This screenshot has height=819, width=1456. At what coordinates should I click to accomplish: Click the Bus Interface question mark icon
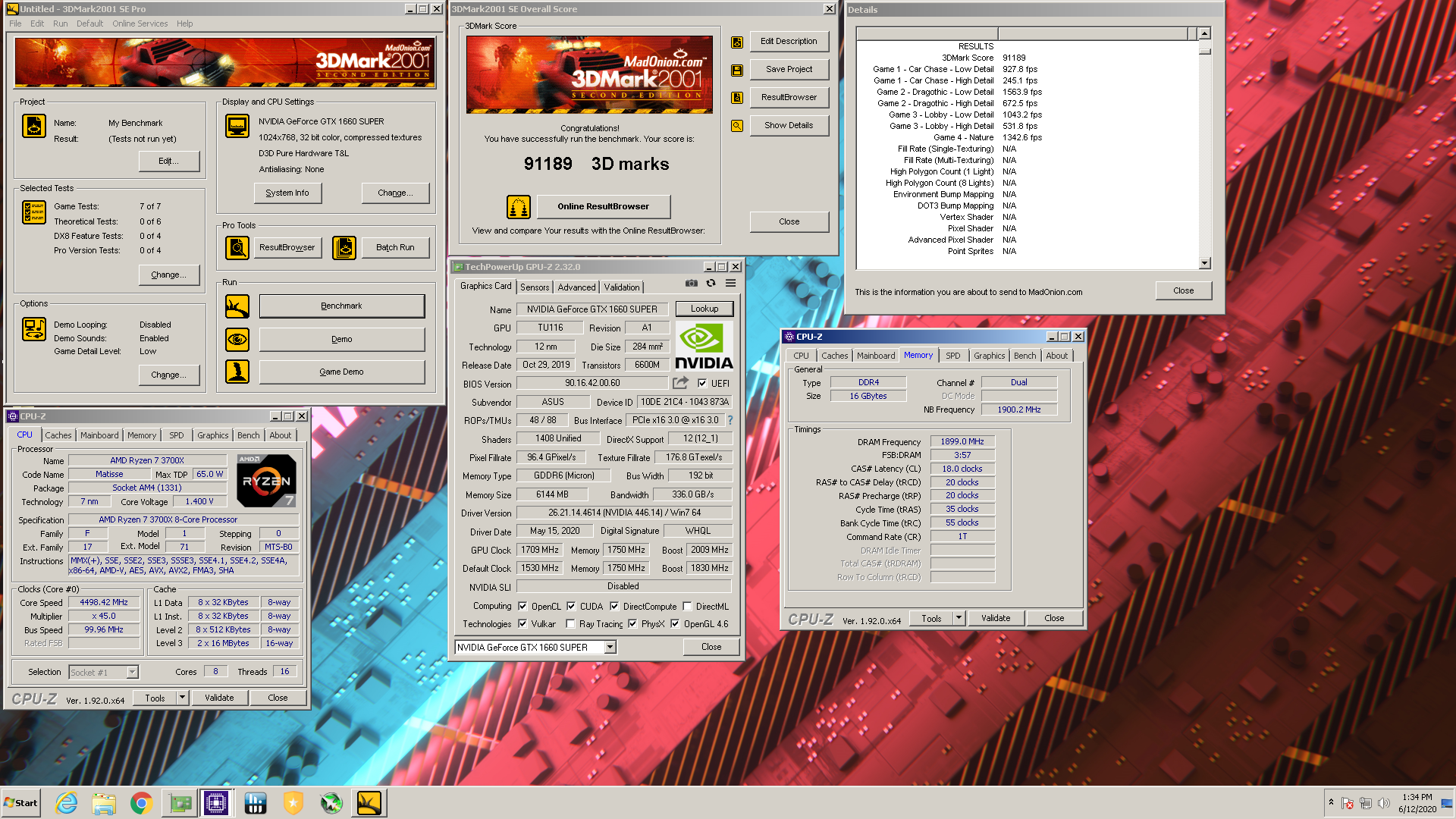[730, 420]
